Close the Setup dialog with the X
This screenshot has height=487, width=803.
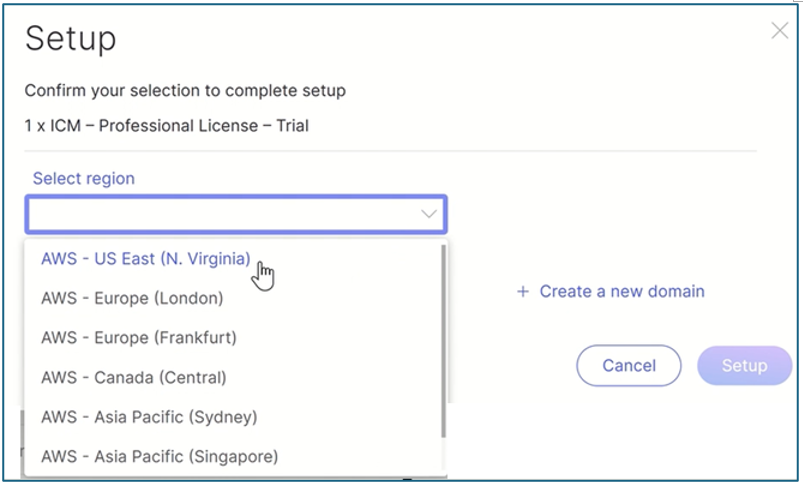tap(780, 31)
